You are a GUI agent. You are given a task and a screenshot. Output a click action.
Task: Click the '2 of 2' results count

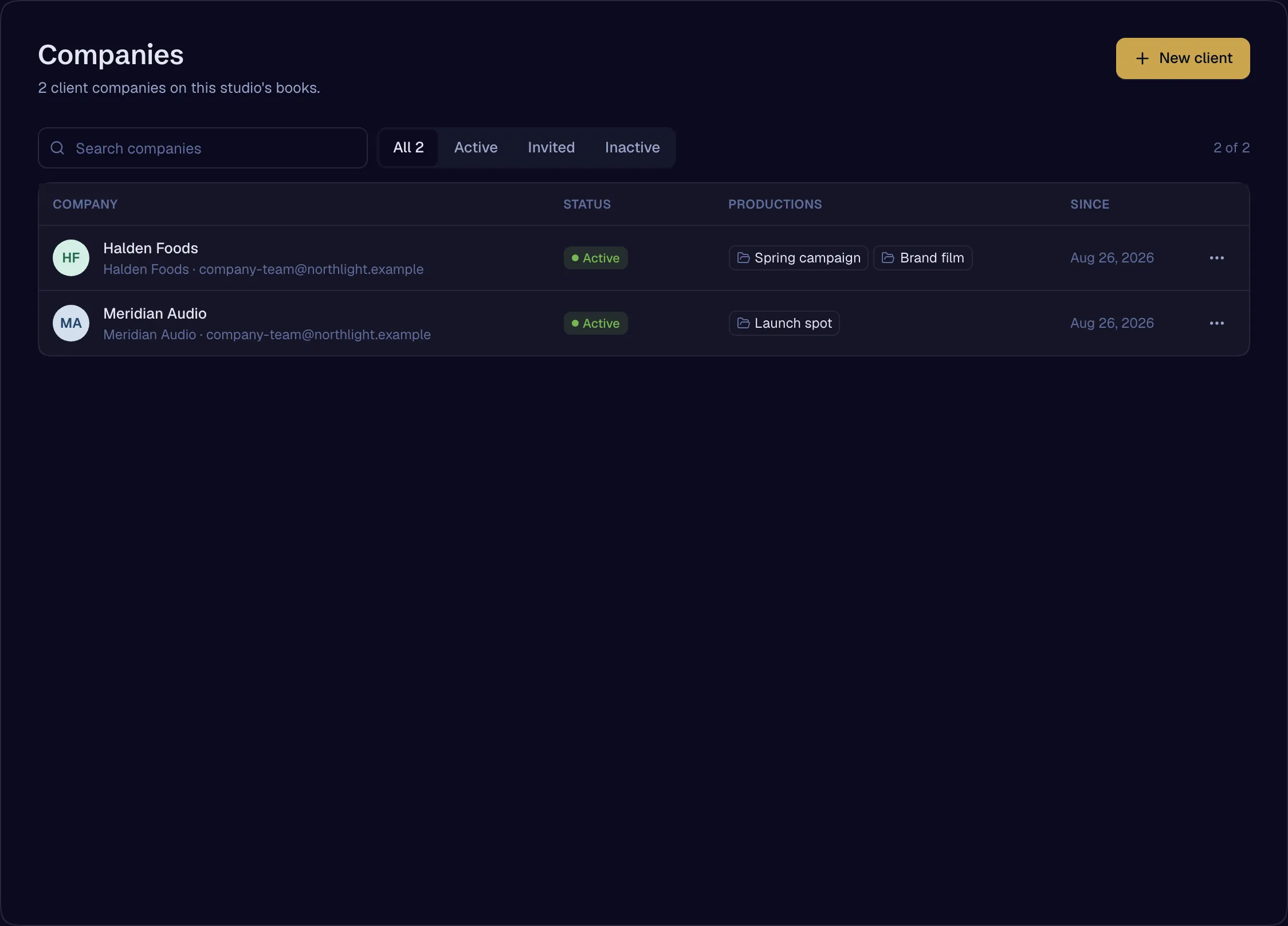(1232, 148)
